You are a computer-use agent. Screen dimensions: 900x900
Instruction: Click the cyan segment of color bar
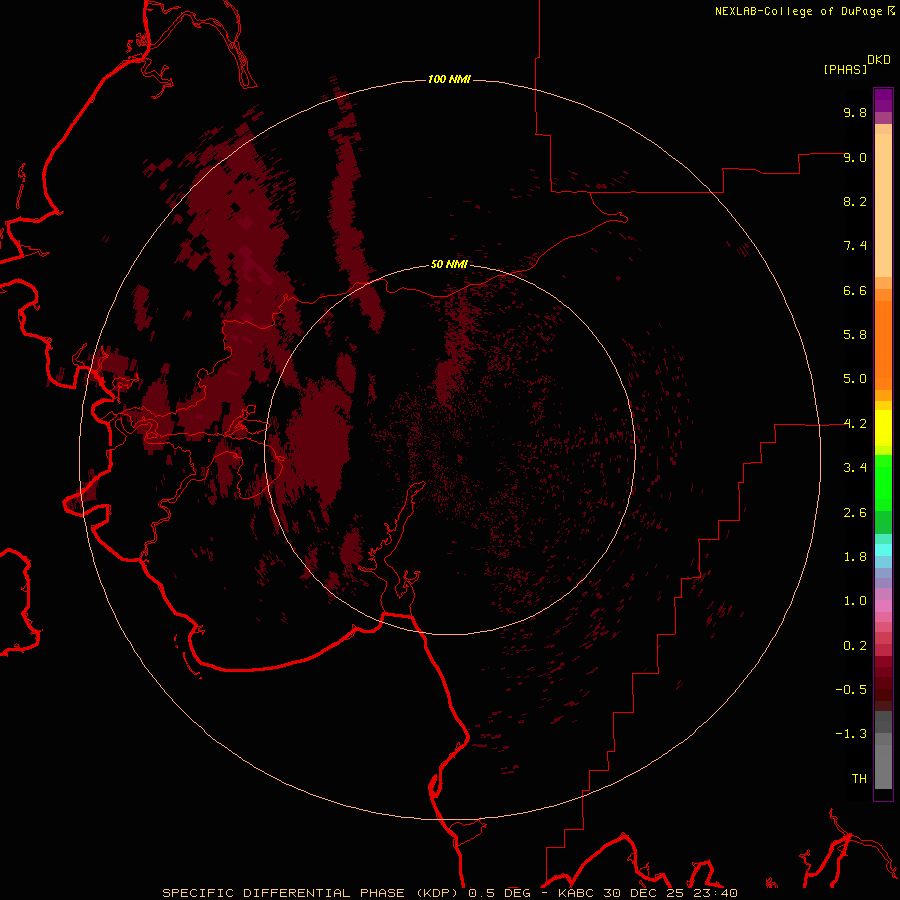[883, 549]
